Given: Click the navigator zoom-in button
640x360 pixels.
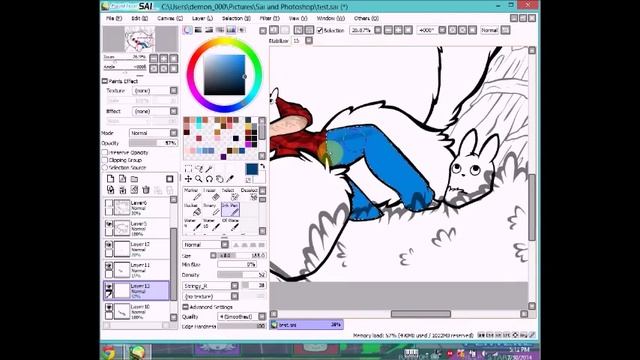Looking at the screenshot, I should click(164, 58).
